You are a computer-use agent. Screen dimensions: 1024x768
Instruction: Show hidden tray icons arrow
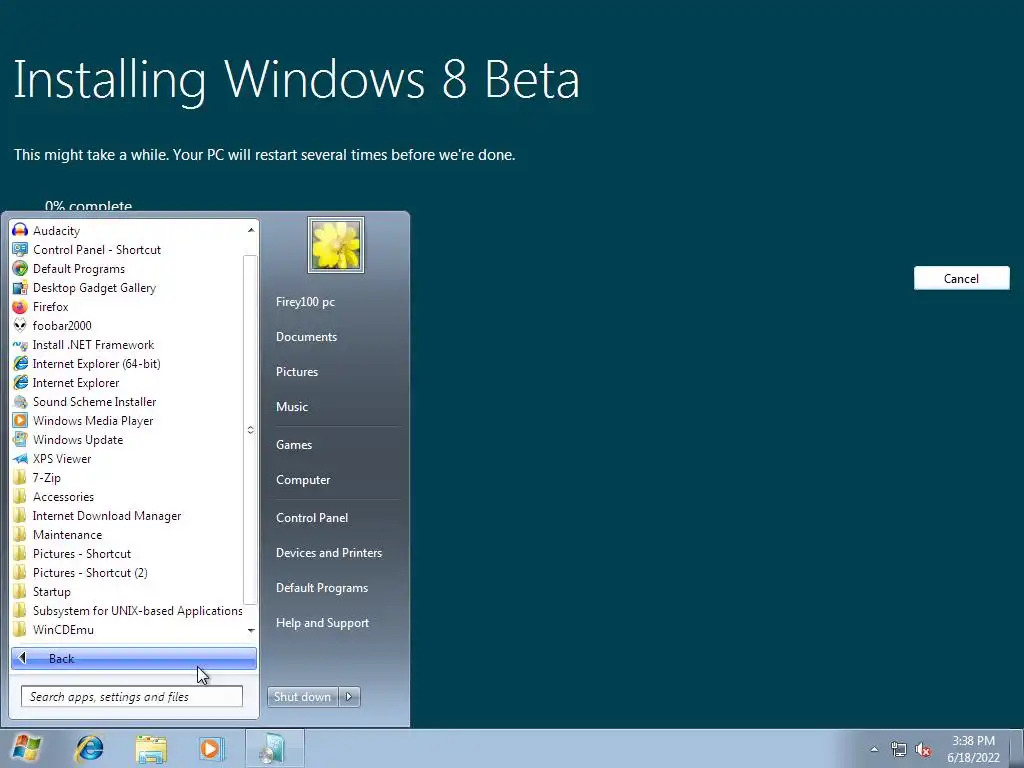point(874,749)
